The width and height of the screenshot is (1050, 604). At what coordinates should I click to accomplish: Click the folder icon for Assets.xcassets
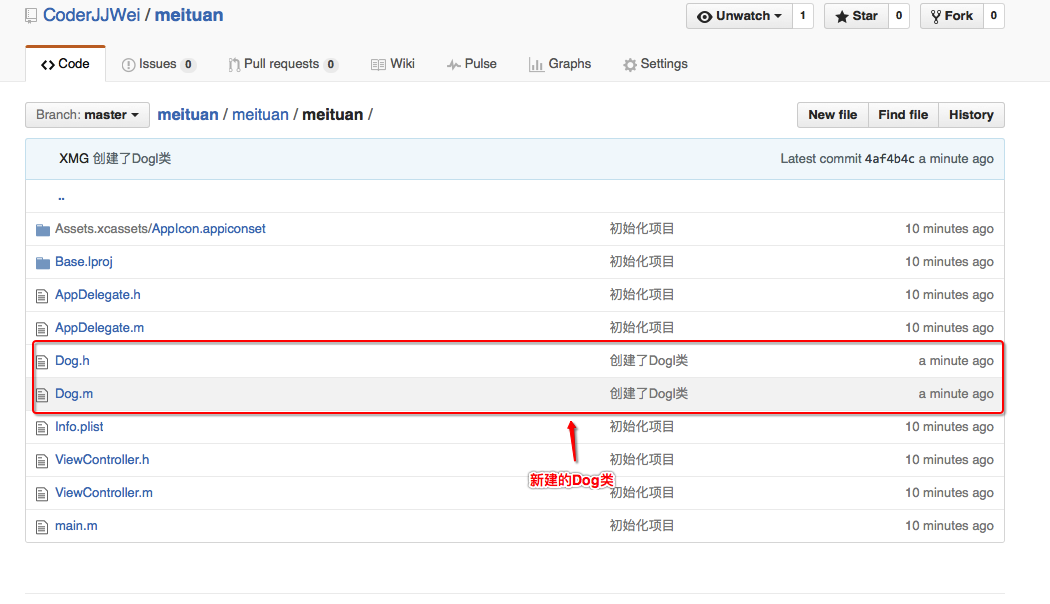43,230
